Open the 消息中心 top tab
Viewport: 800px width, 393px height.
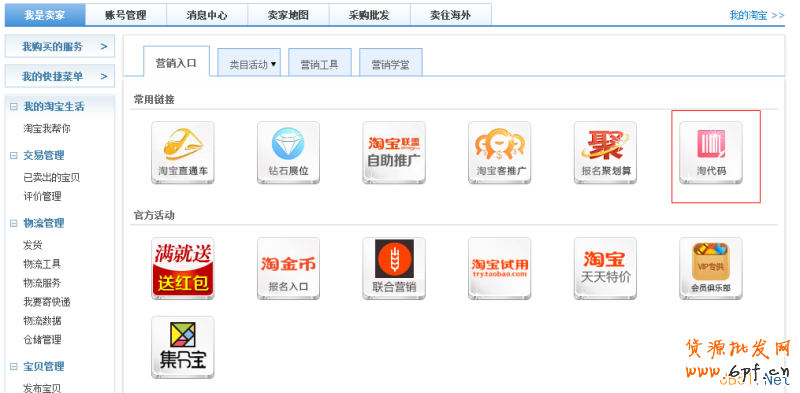[x=207, y=15]
